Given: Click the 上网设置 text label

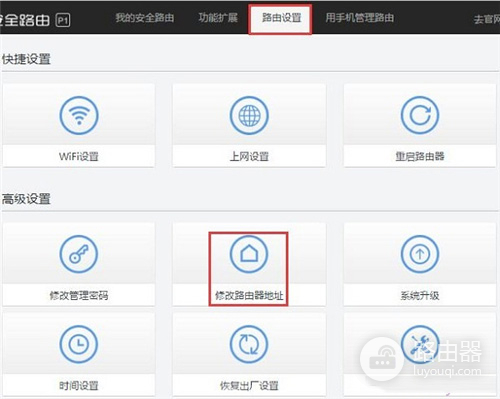Looking at the screenshot, I should coord(249,156).
